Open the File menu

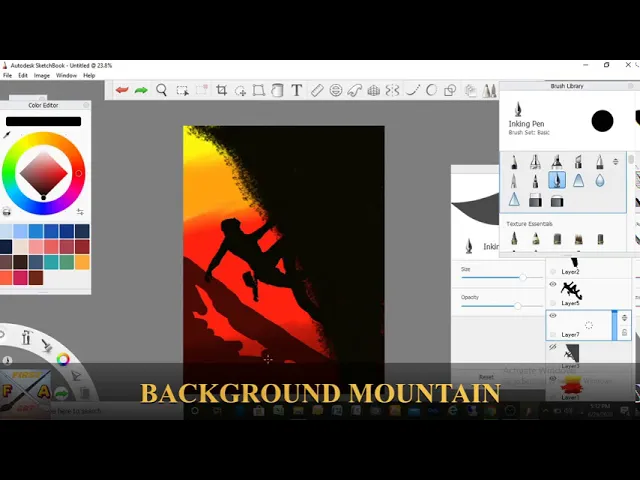(x=7, y=76)
